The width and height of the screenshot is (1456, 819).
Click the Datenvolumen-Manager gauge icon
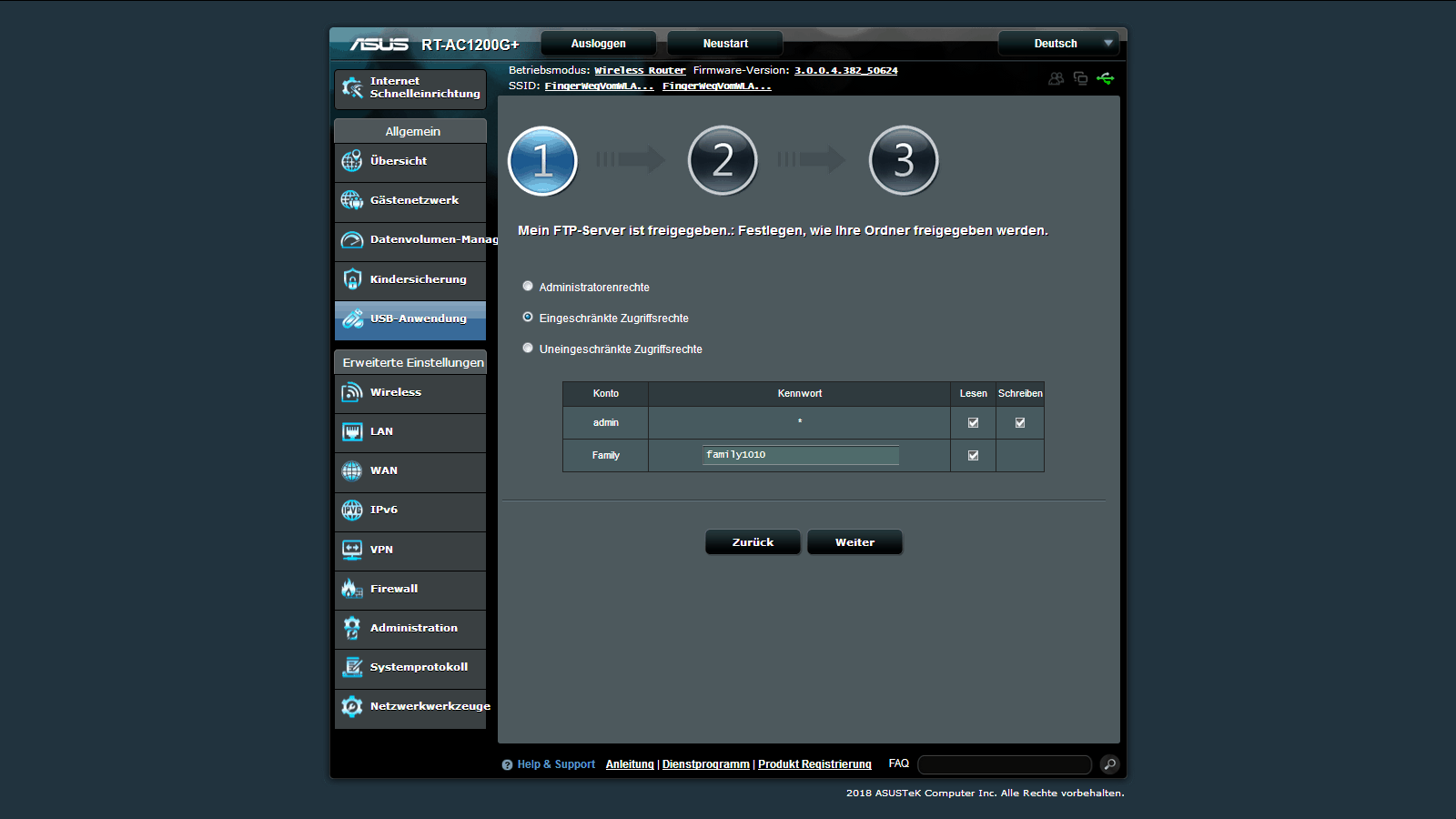point(352,240)
